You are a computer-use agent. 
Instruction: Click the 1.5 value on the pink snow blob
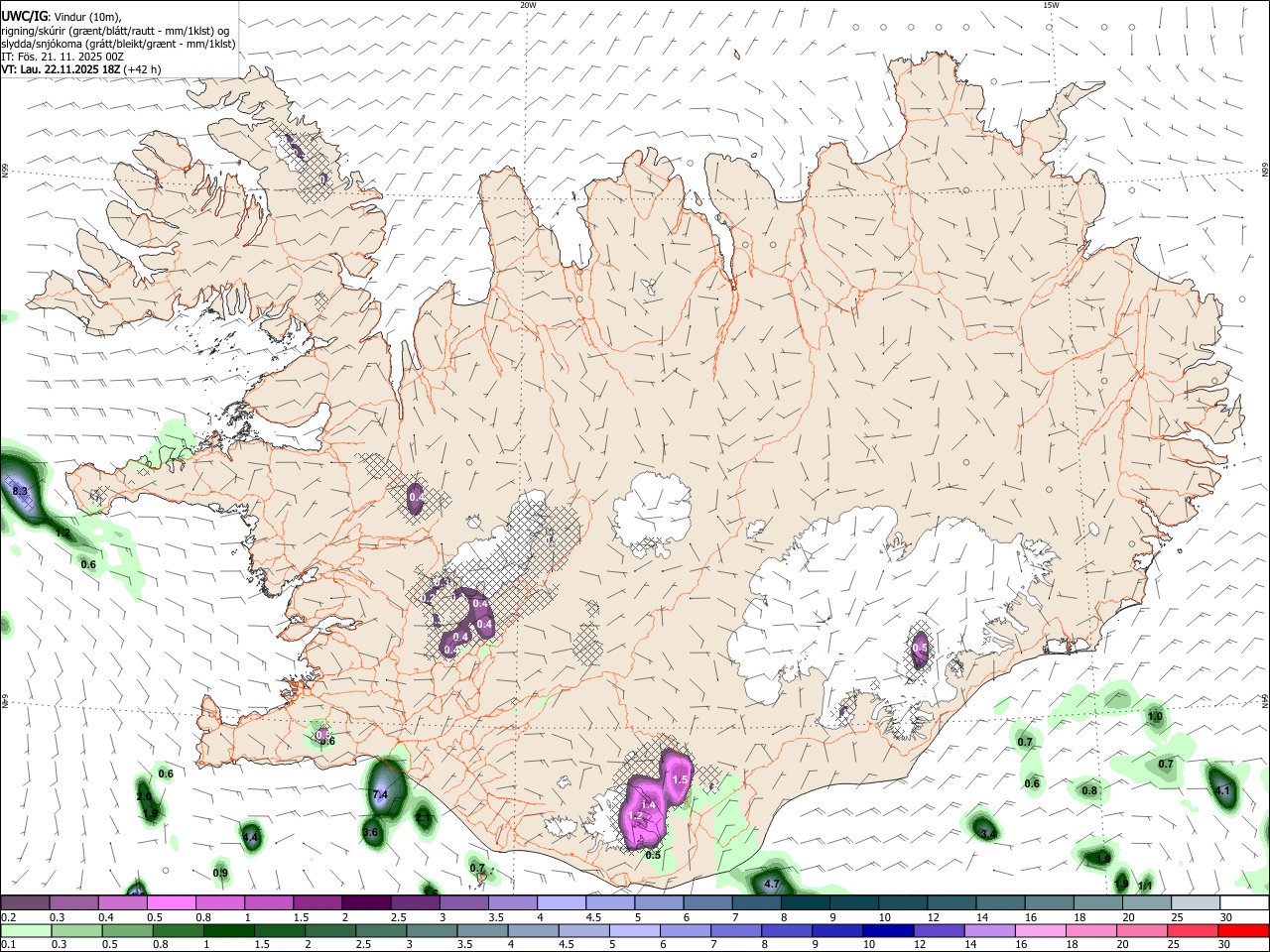tap(680, 780)
